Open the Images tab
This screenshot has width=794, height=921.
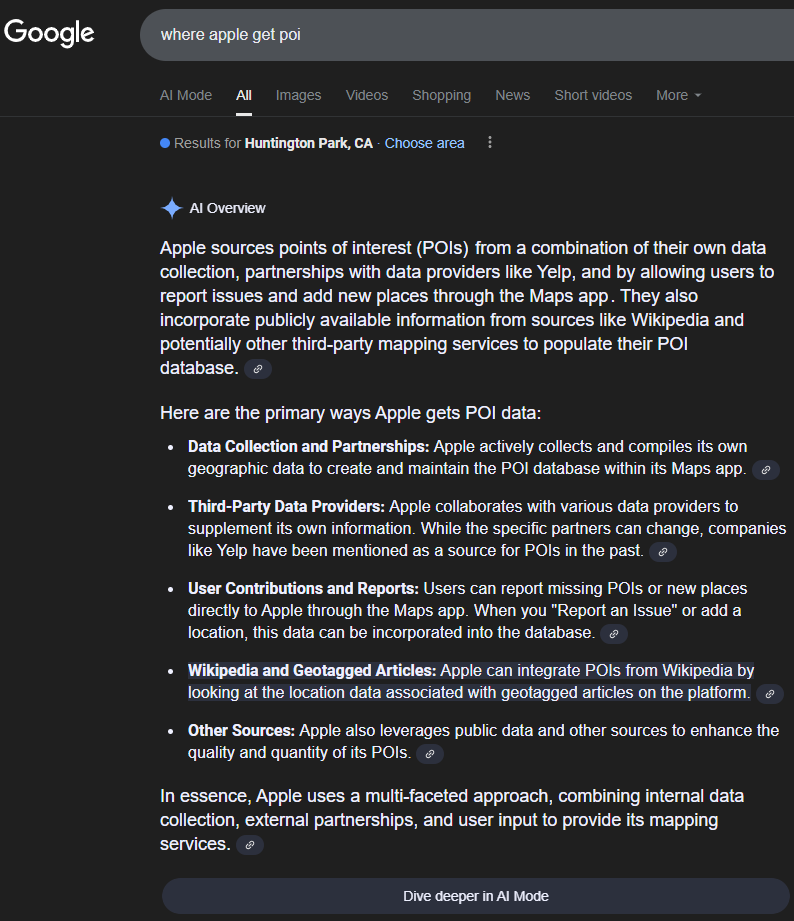(298, 95)
